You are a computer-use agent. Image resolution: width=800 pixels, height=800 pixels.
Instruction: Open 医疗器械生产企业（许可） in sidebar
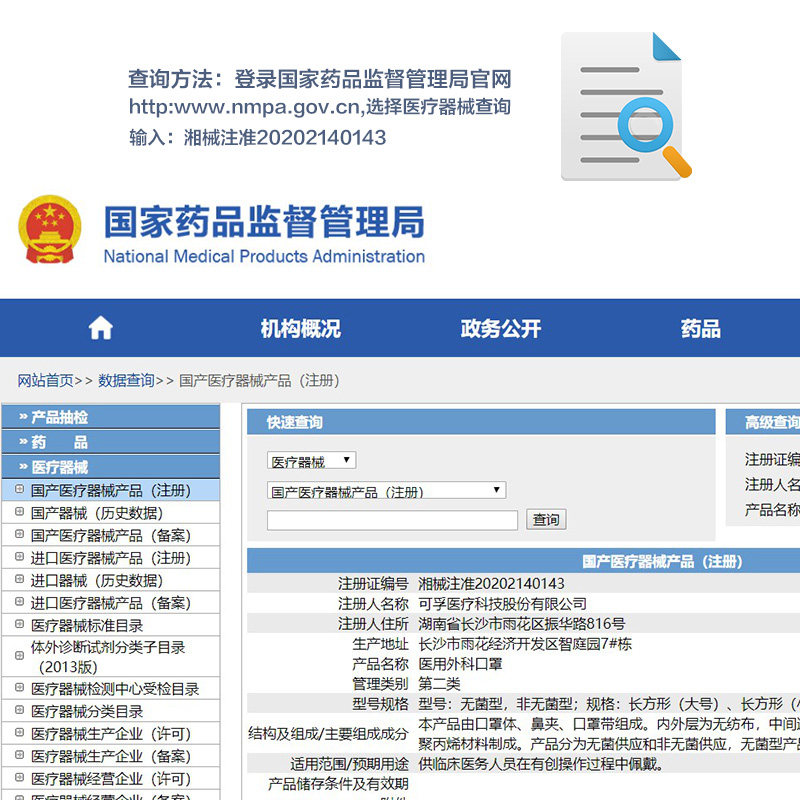111,734
